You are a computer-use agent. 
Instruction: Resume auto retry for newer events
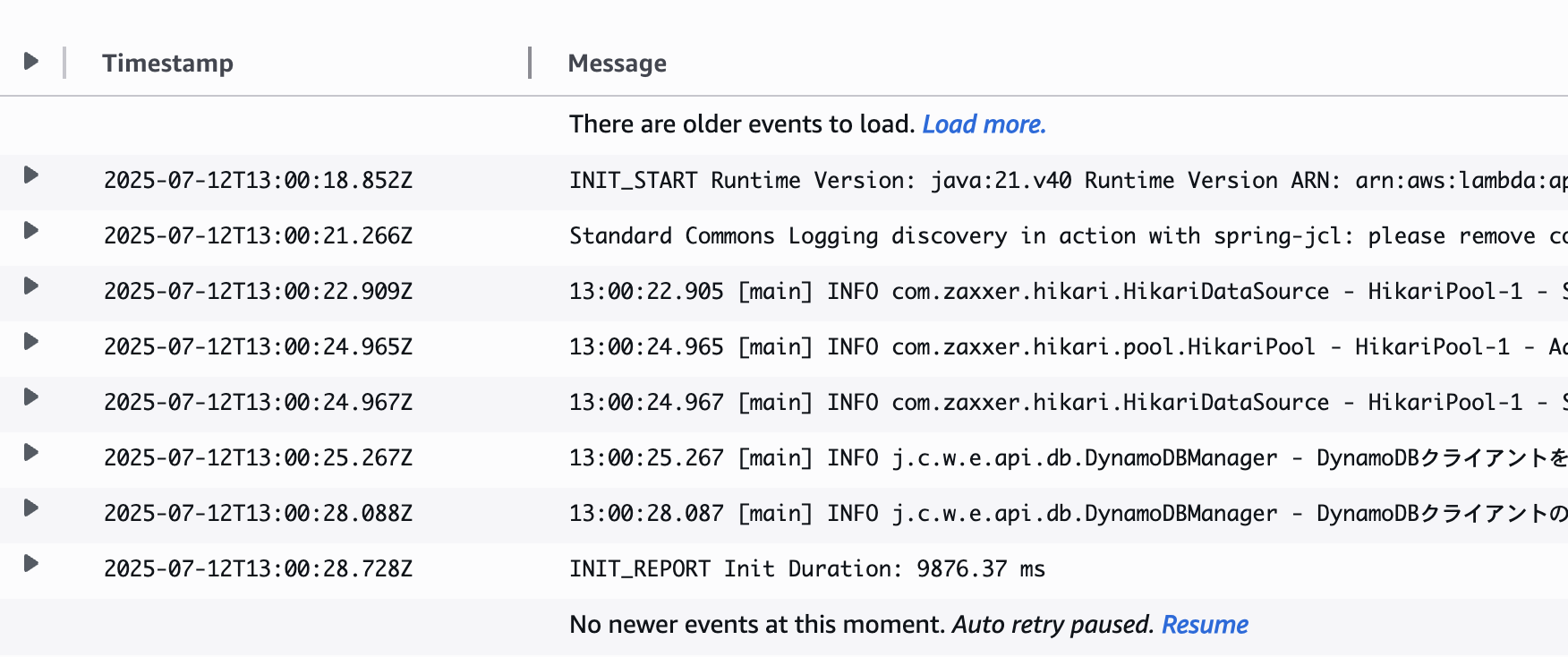1205,624
